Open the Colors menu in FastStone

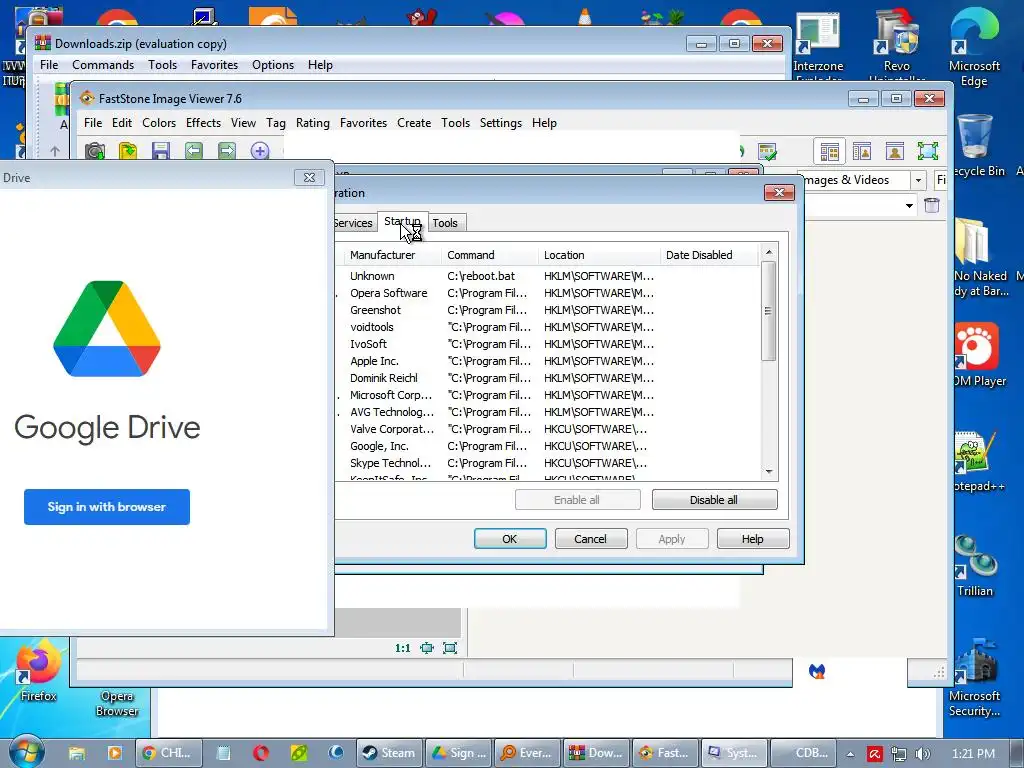[159, 123]
